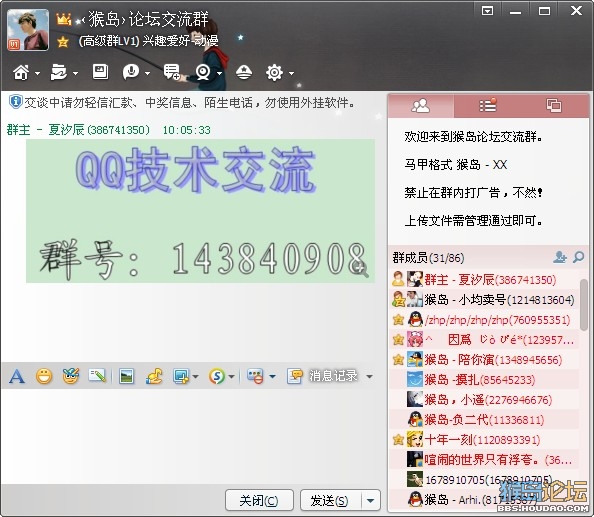The image size is (594, 517).
Task: Expand the 消息记录 dropdown arrow
Action: (369, 376)
